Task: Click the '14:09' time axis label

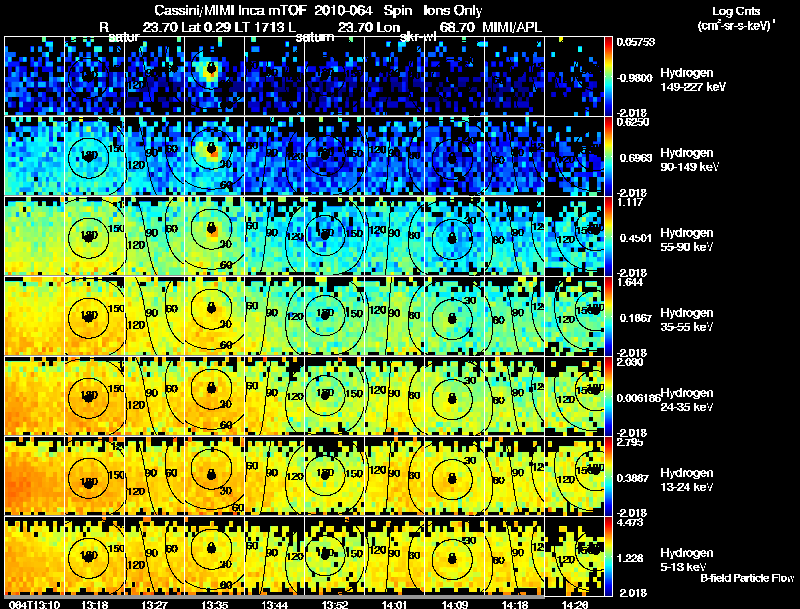Action: [x=455, y=605]
